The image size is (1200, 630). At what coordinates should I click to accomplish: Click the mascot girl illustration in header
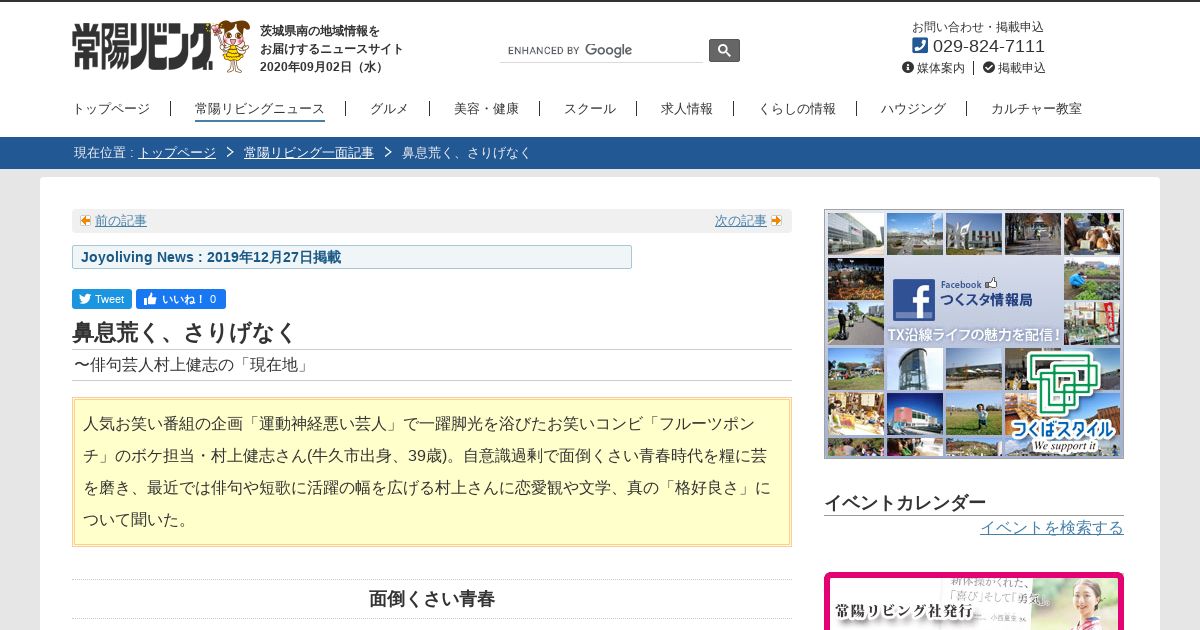(x=232, y=46)
